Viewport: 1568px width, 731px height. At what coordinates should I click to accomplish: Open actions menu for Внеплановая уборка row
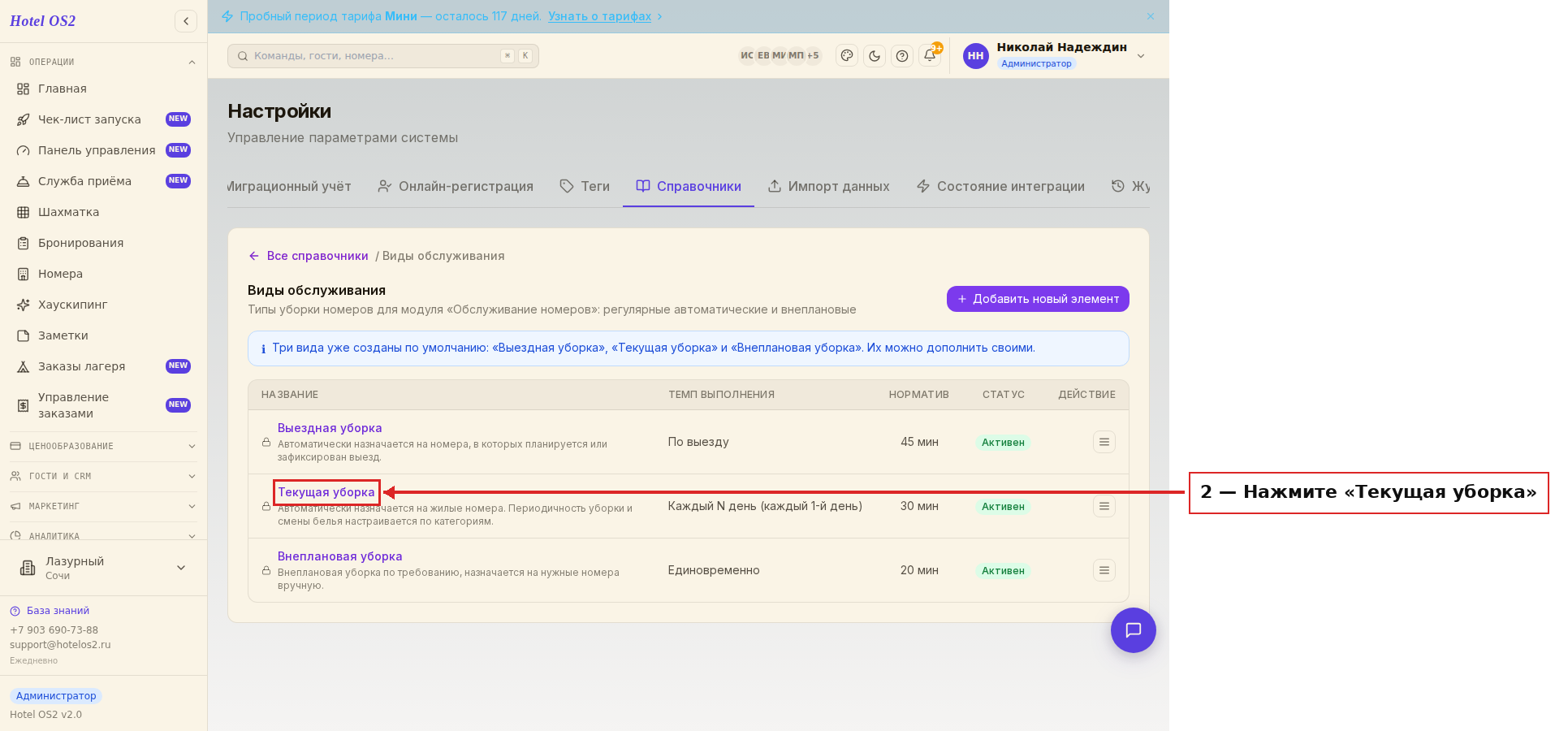tap(1104, 570)
